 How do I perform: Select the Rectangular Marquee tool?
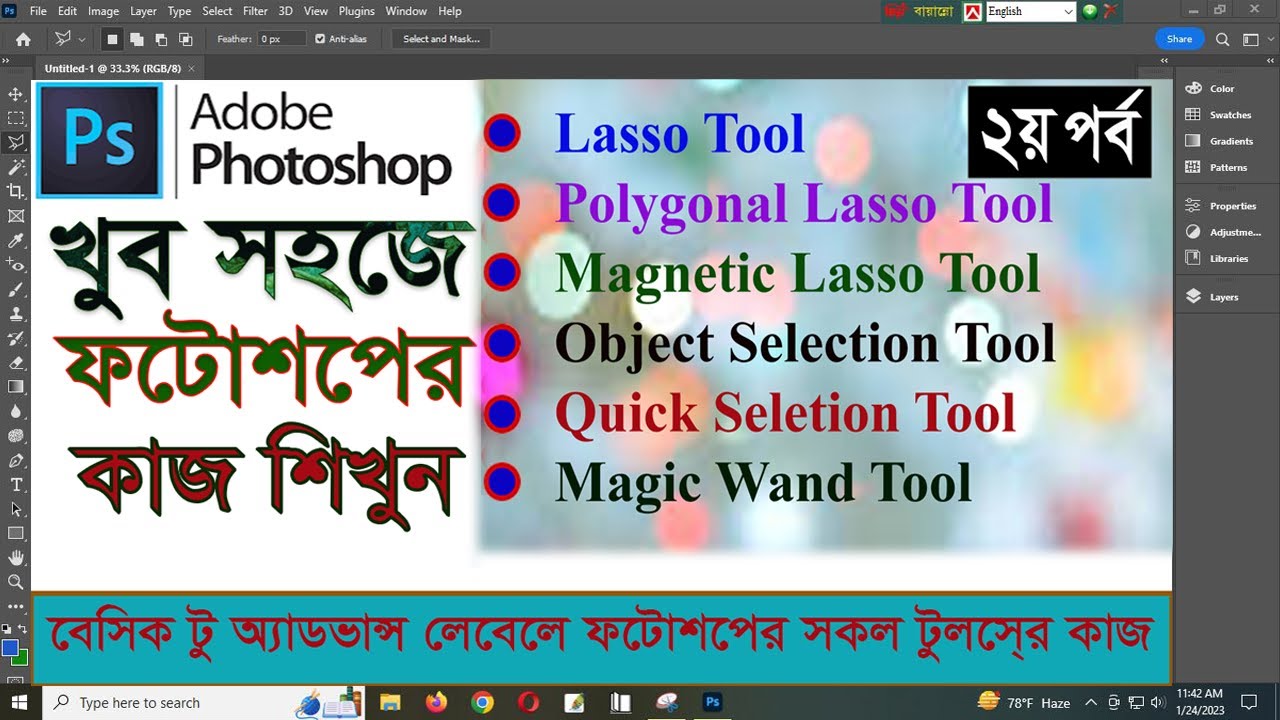pos(16,118)
